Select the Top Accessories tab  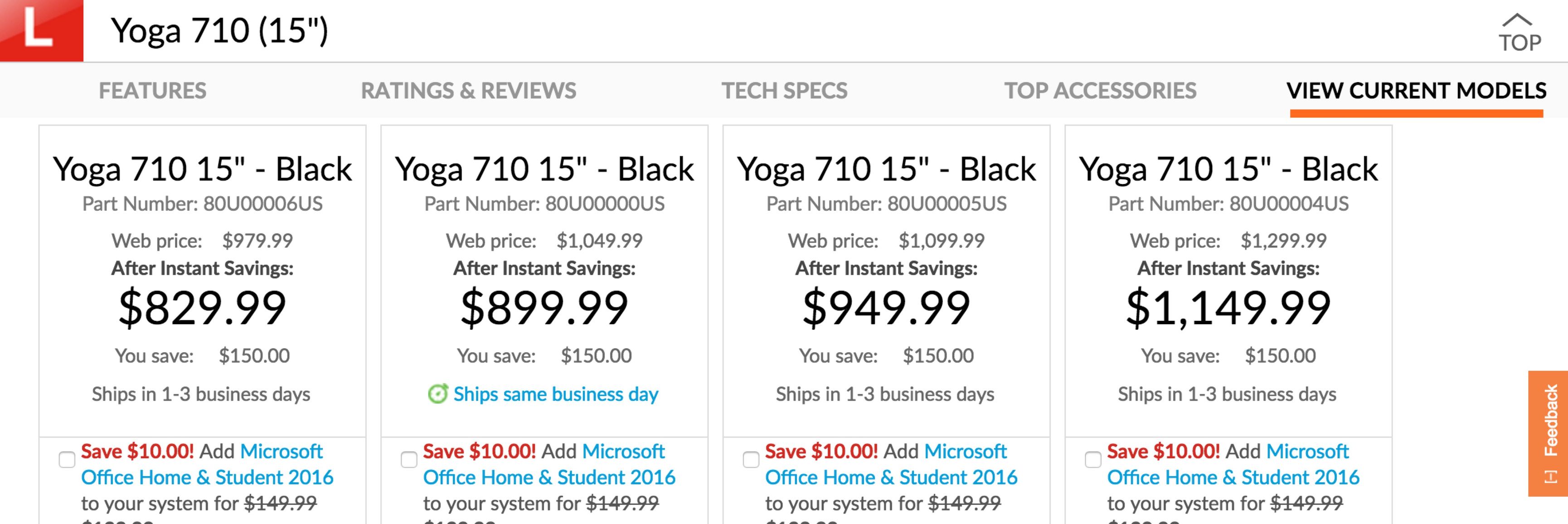pos(1100,91)
